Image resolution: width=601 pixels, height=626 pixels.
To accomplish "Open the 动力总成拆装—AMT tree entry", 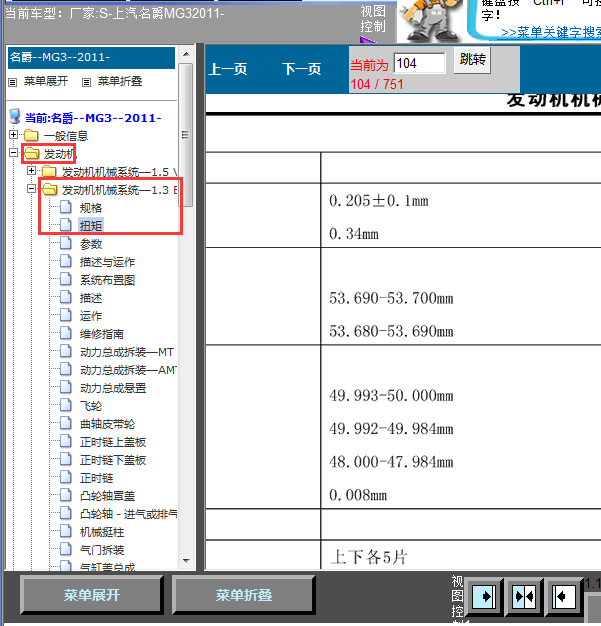I will [128, 370].
